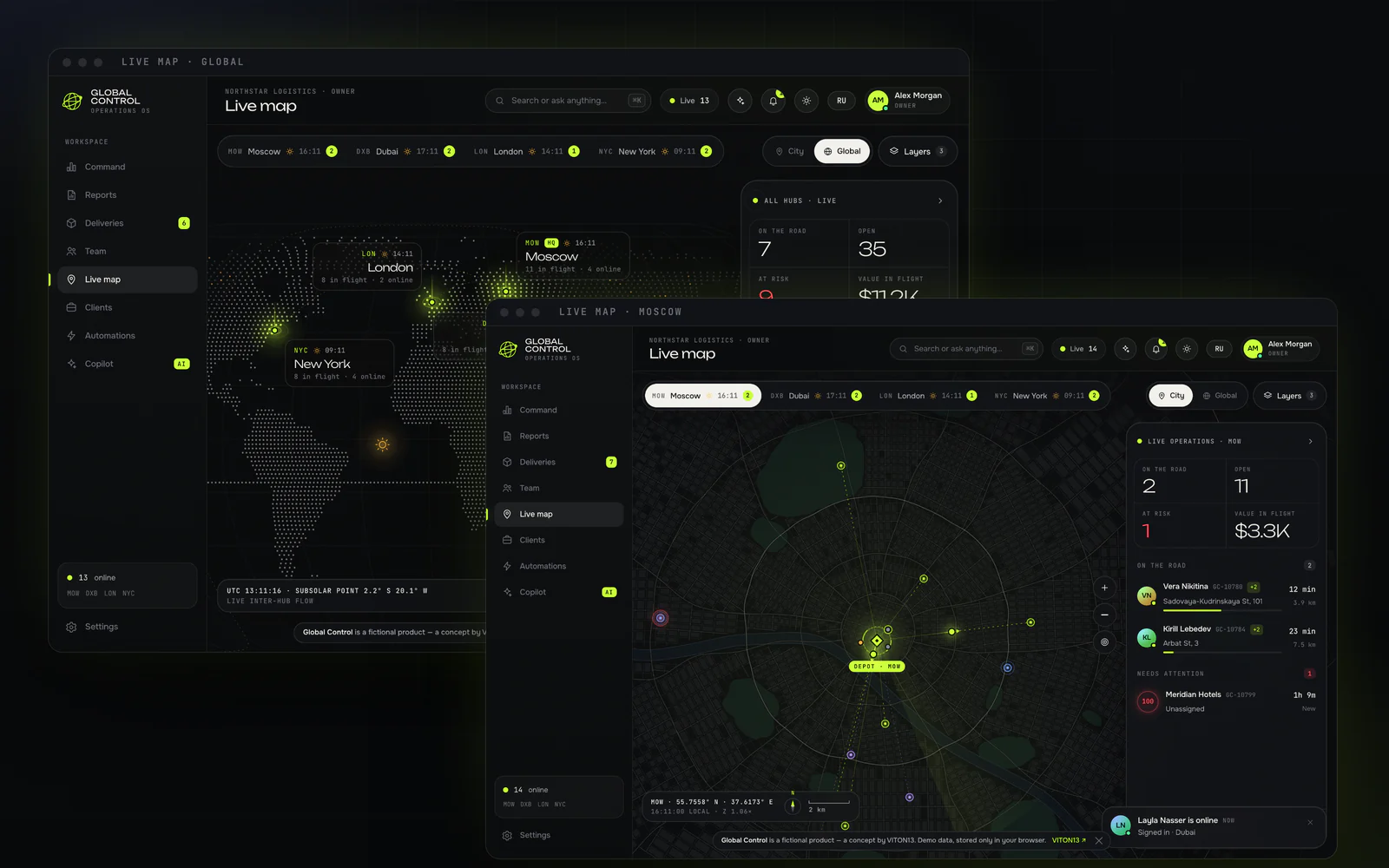The image size is (1389, 868).
Task: Open Command in the Global window sidebar
Action: coord(128,167)
